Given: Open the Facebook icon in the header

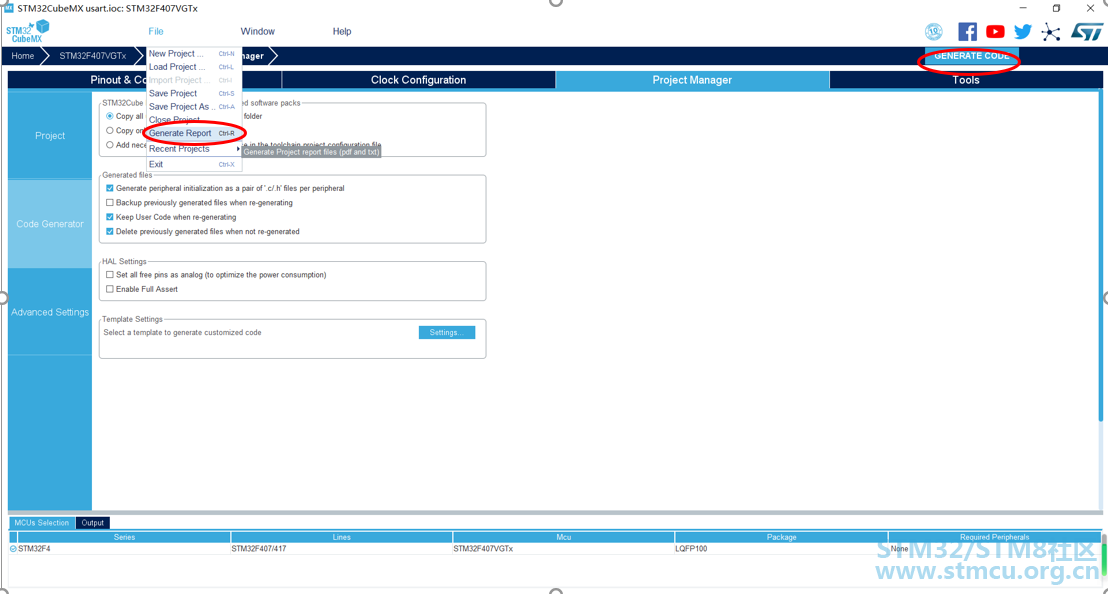Looking at the screenshot, I should tap(967, 32).
